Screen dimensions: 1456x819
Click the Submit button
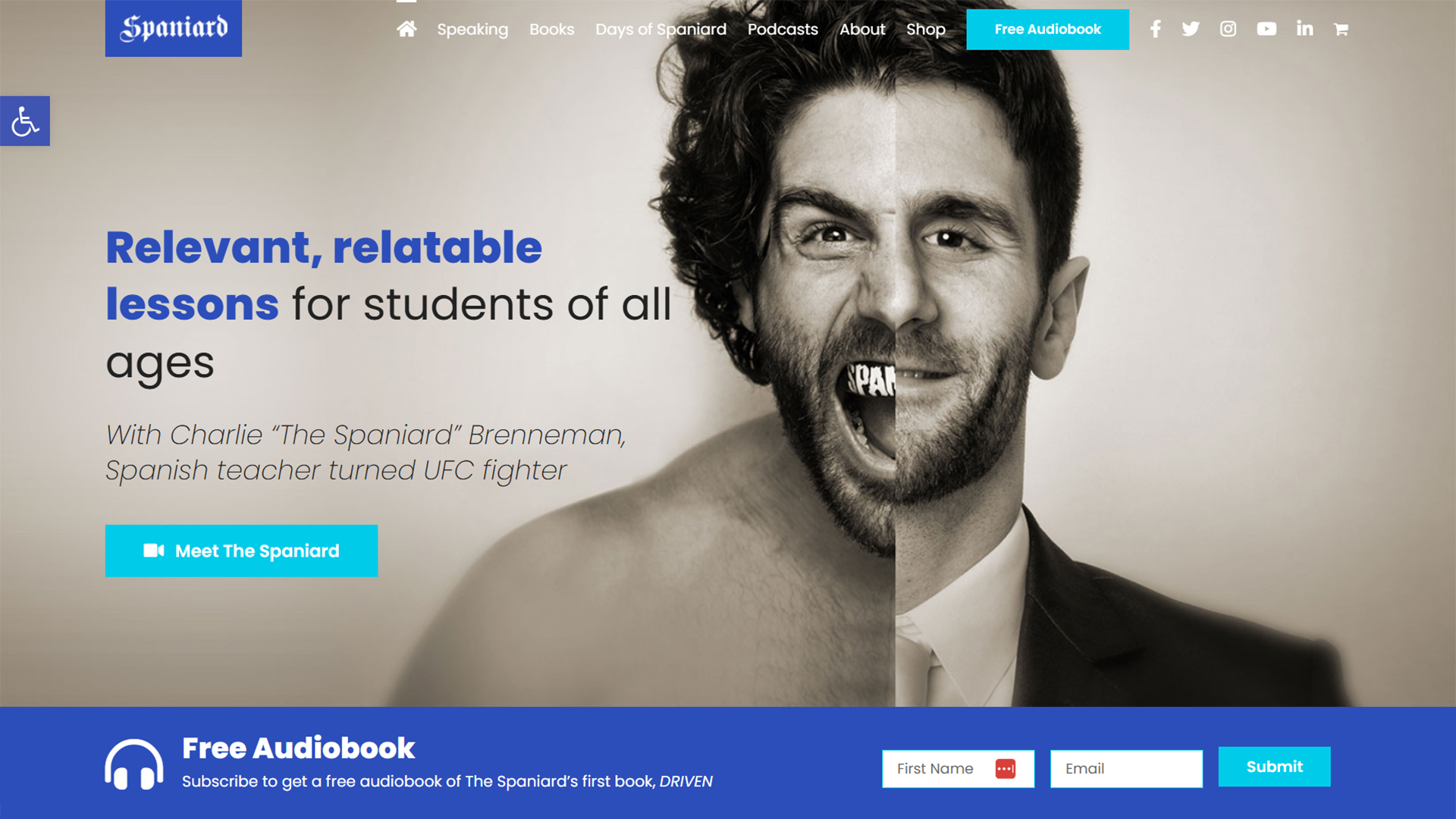[x=1274, y=767]
